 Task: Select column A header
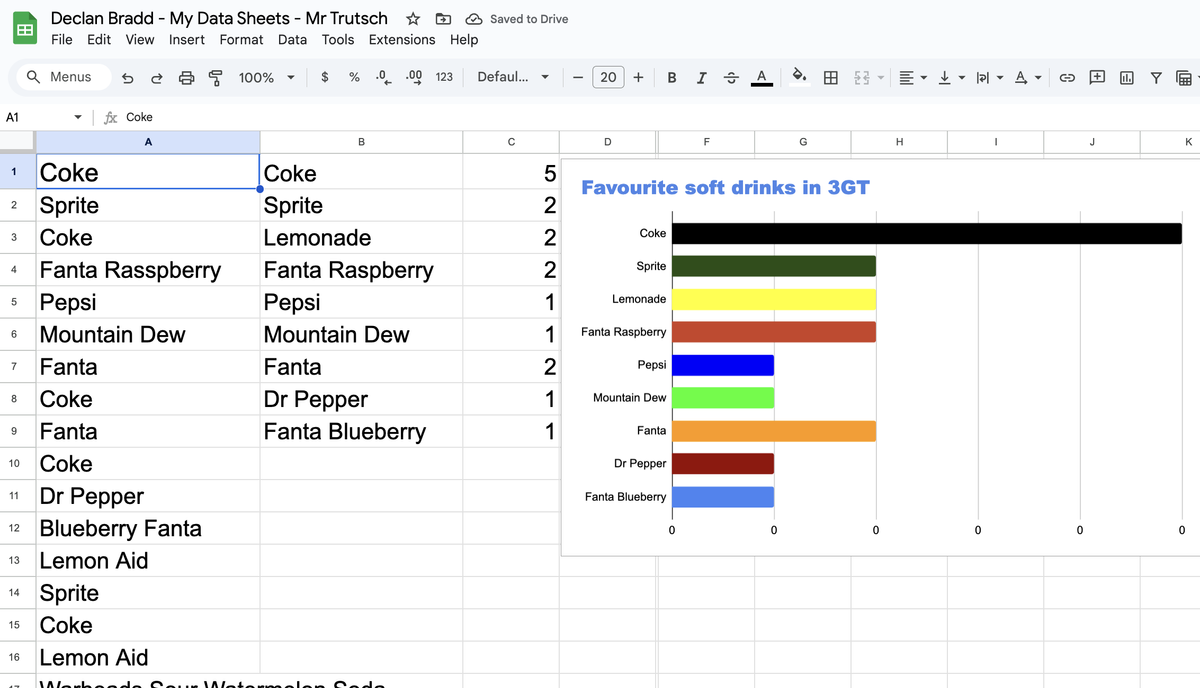coord(148,142)
